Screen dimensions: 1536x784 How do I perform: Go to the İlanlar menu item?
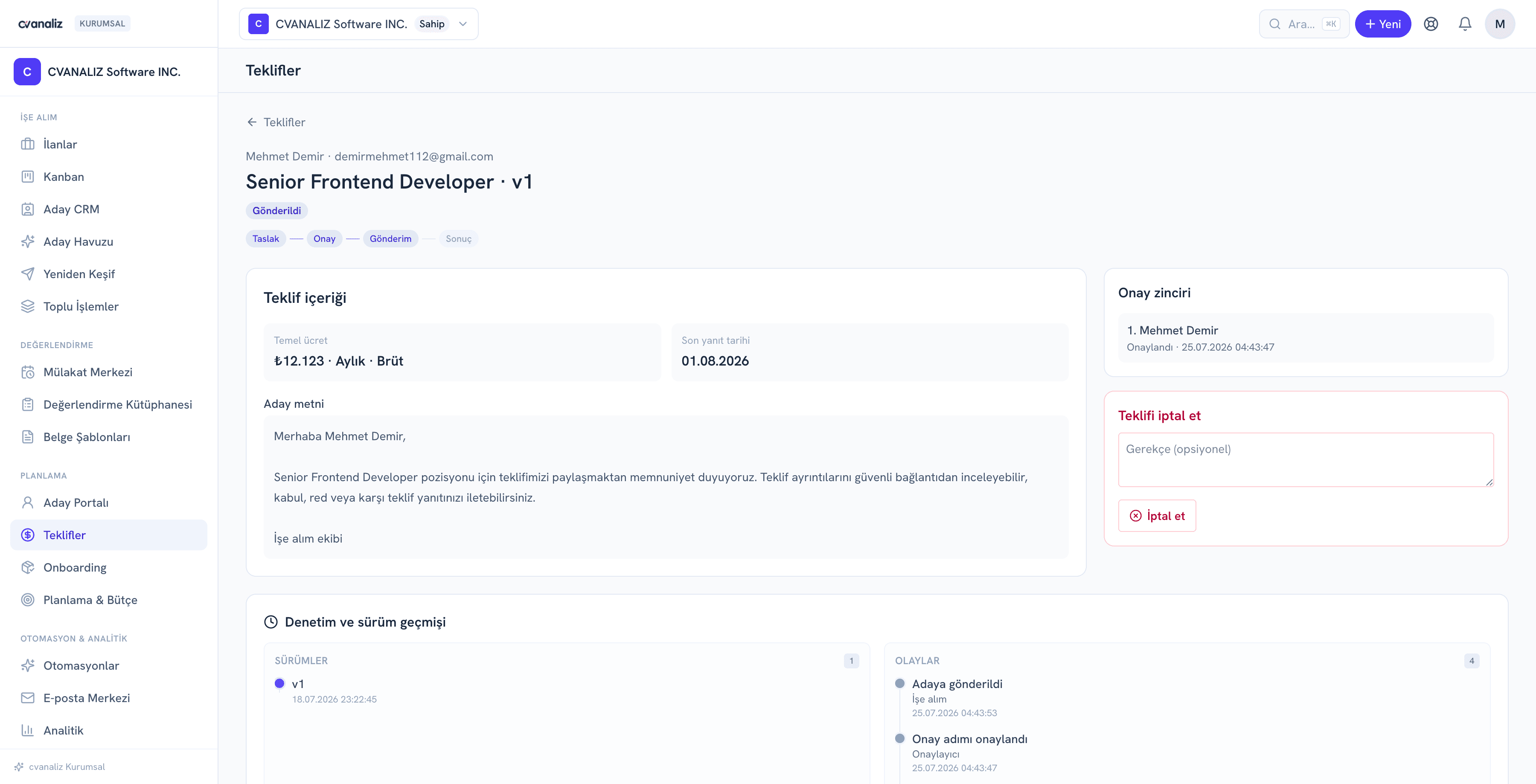pos(108,144)
